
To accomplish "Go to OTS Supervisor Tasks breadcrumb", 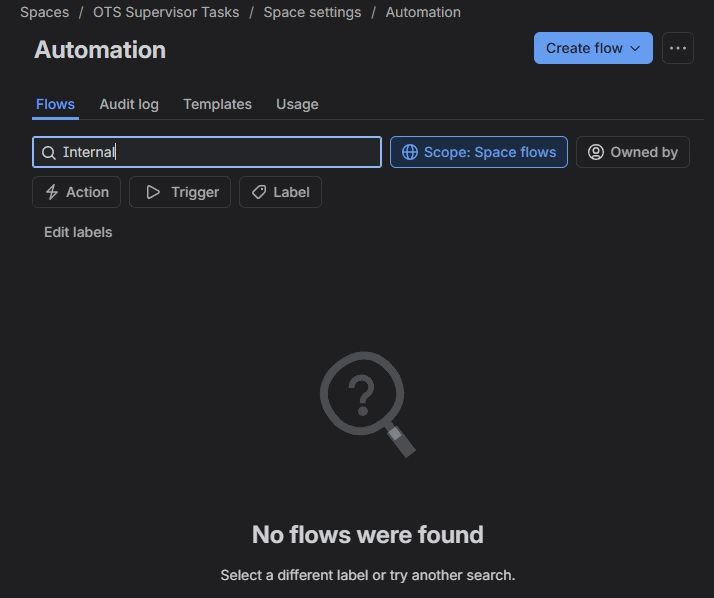I will [166, 12].
